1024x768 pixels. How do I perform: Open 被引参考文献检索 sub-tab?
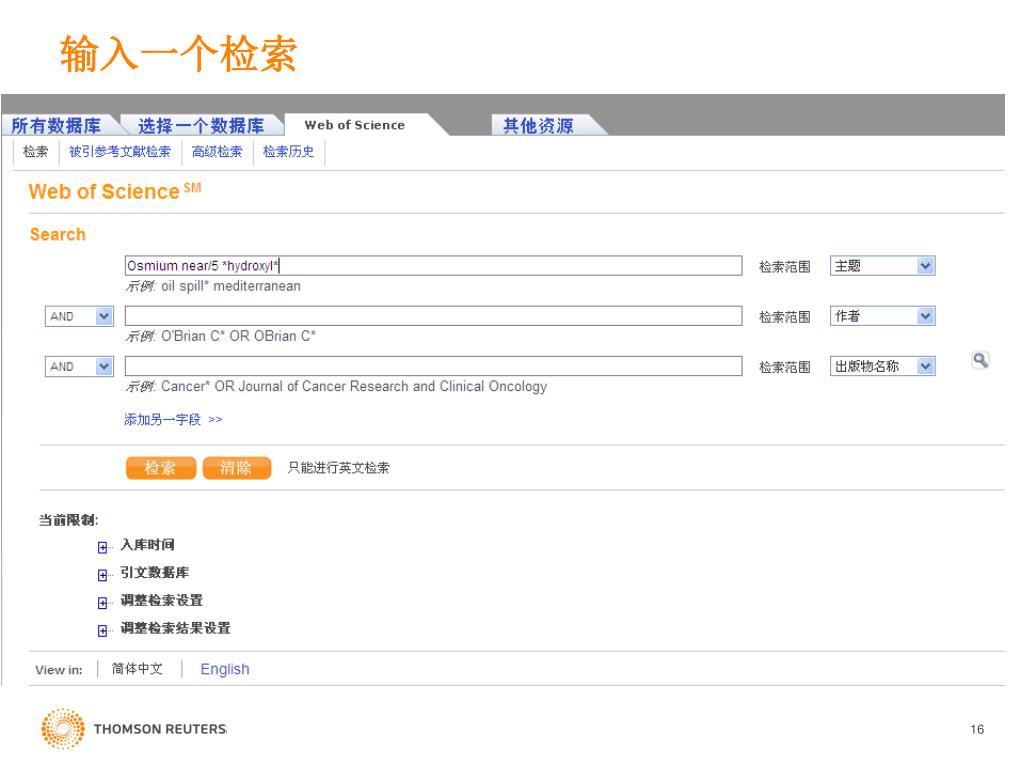tap(120, 152)
